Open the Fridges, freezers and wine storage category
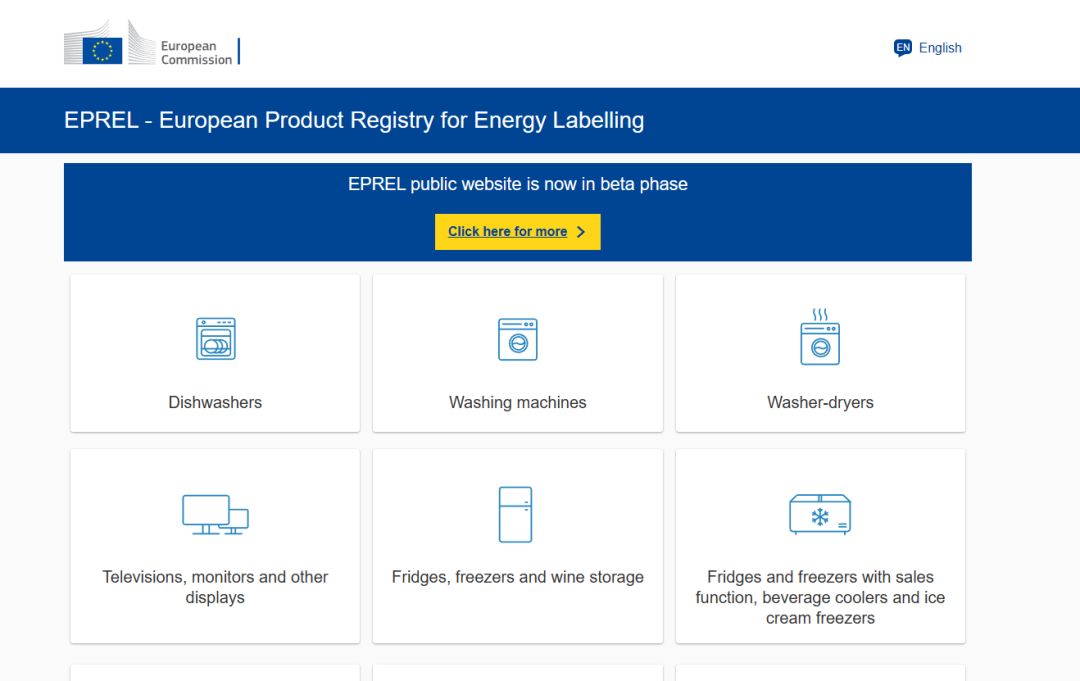The width and height of the screenshot is (1080, 681). click(x=517, y=546)
